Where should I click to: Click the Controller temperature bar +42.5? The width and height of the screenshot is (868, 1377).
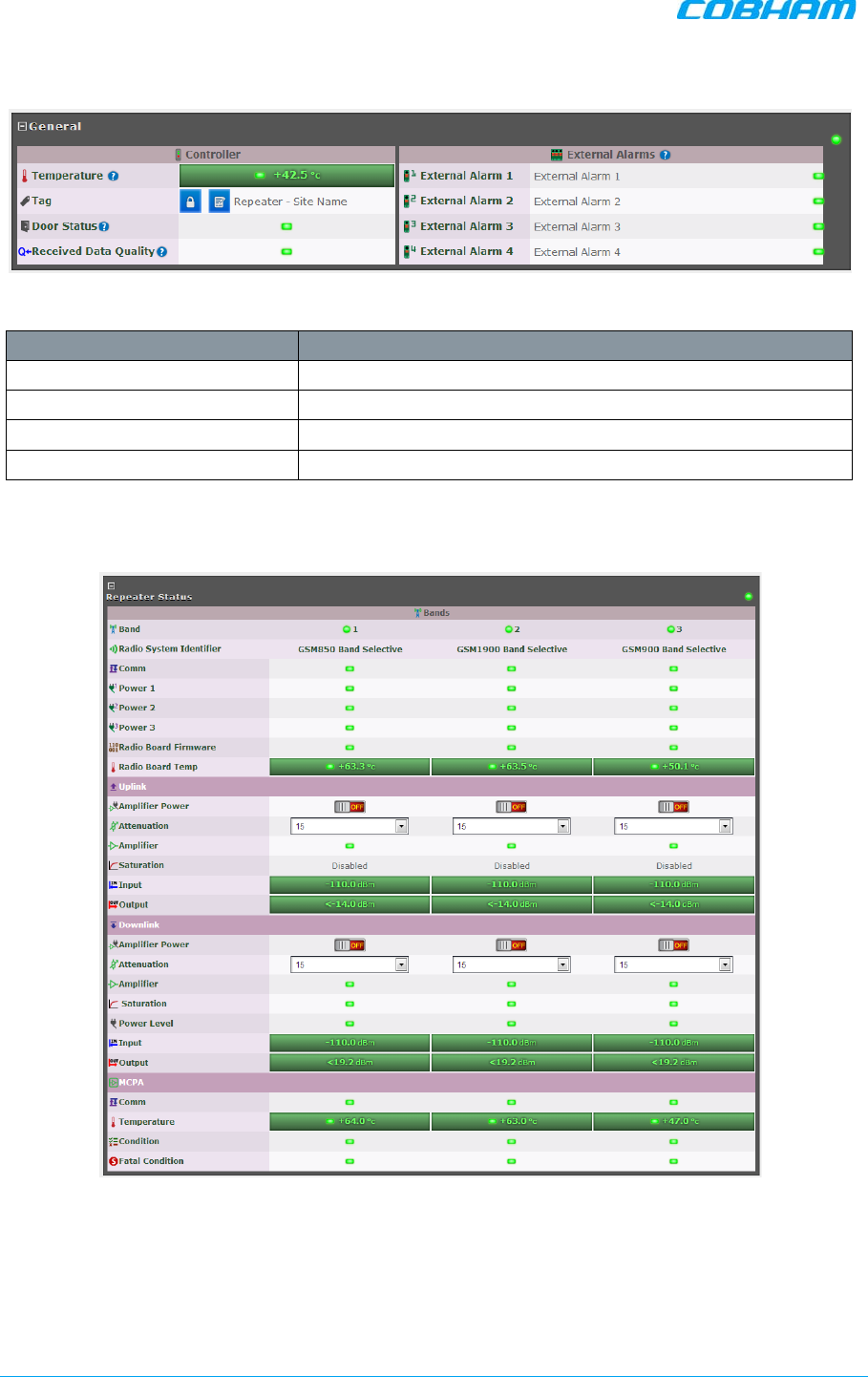[287, 176]
